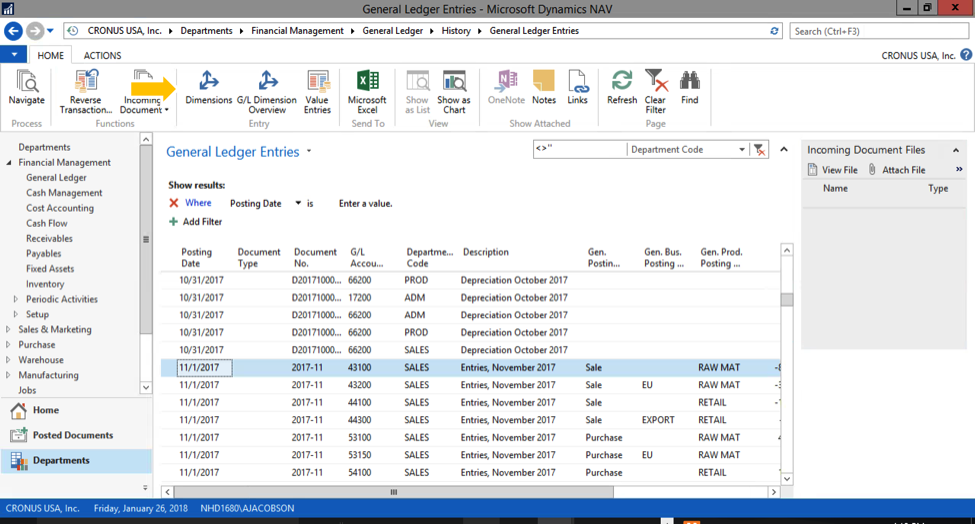
Task: Show more Incoming Document Files actions
Action: 959,169
